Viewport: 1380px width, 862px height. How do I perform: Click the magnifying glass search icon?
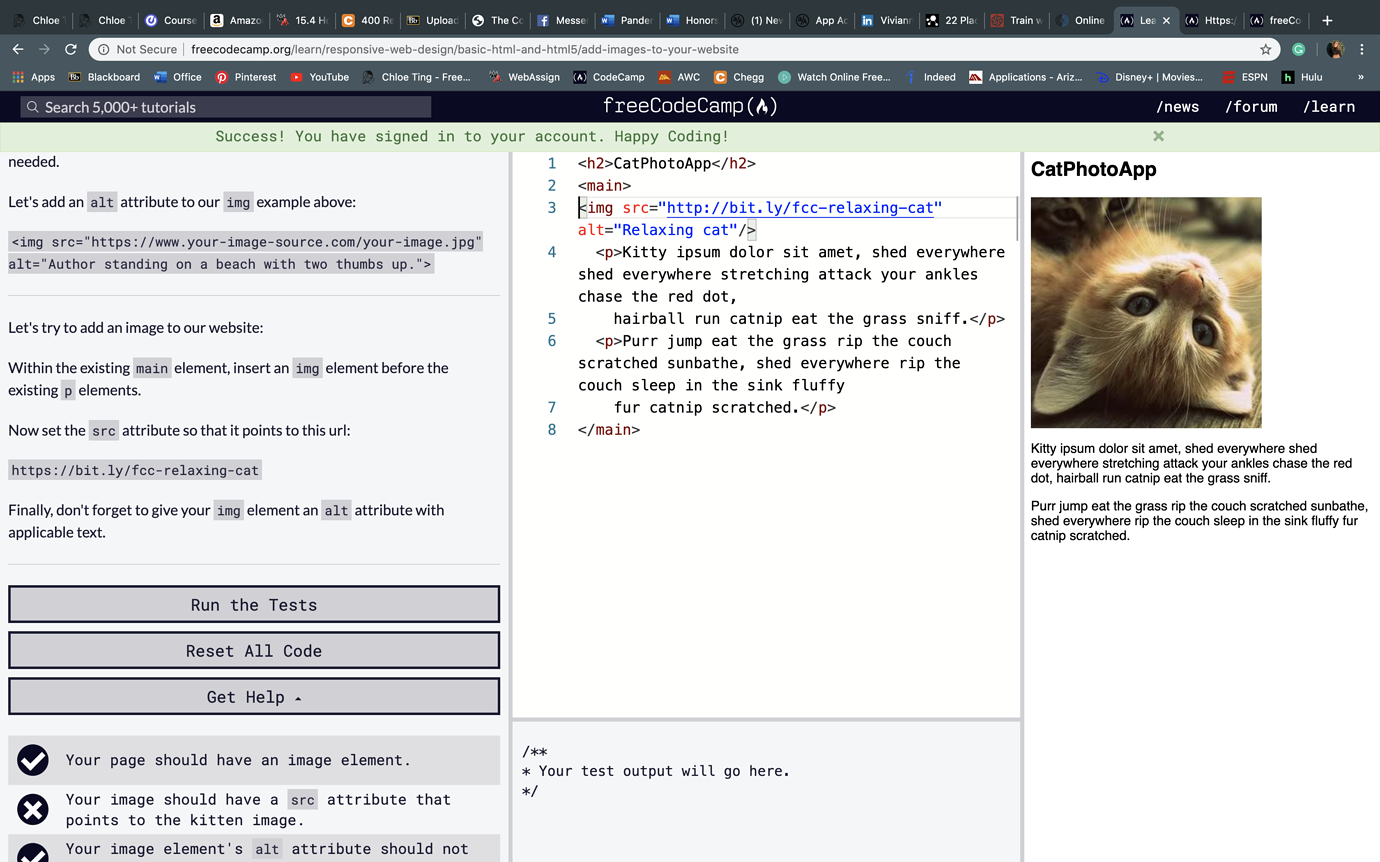coord(35,106)
